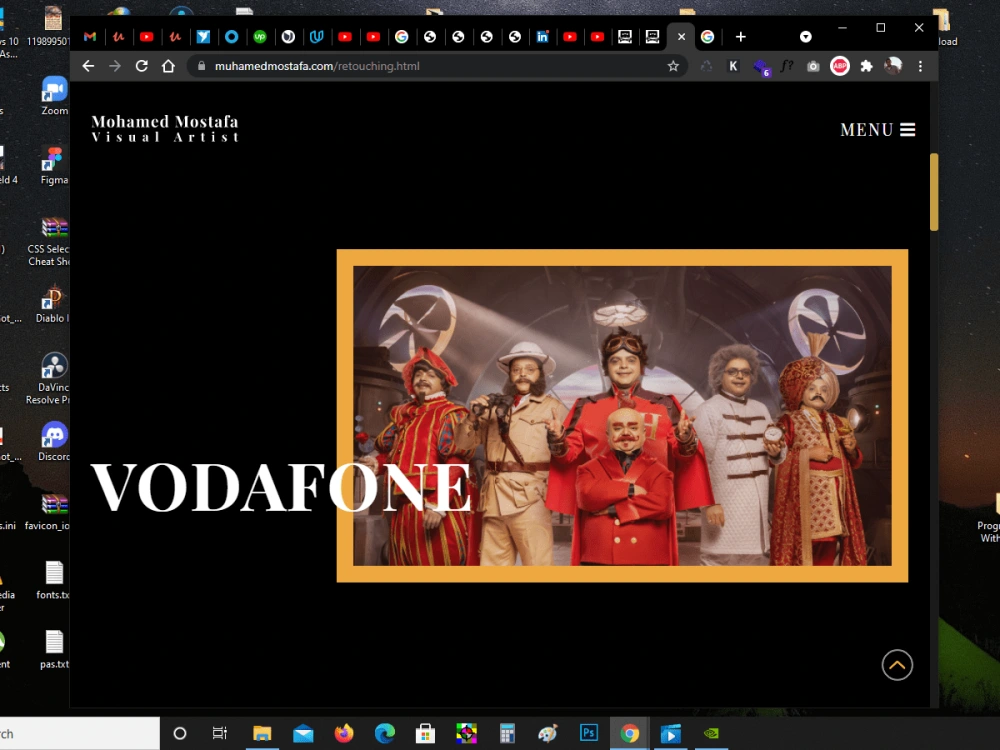Viewport: 1000px width, 750px height.
Task: Open the f? font finder extension
Action: tap(786, 66)
